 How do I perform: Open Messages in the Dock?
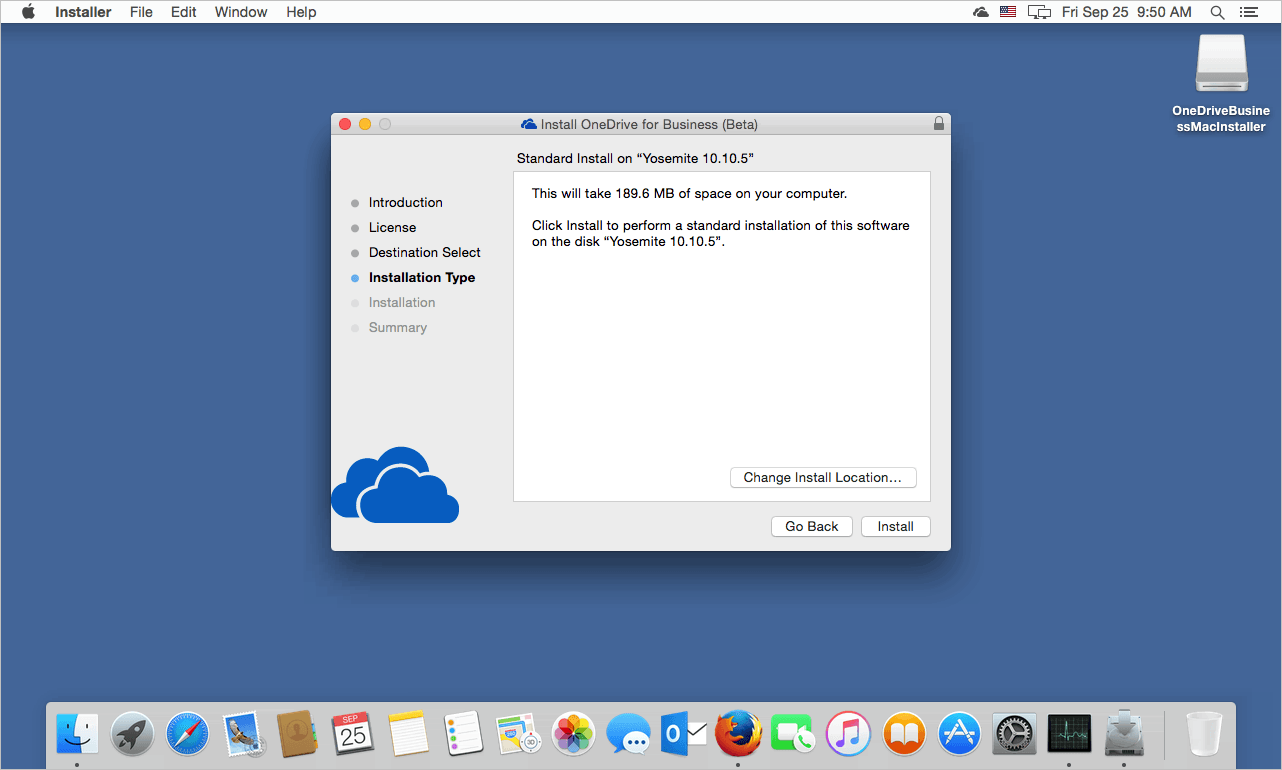(x=629, y=735)
